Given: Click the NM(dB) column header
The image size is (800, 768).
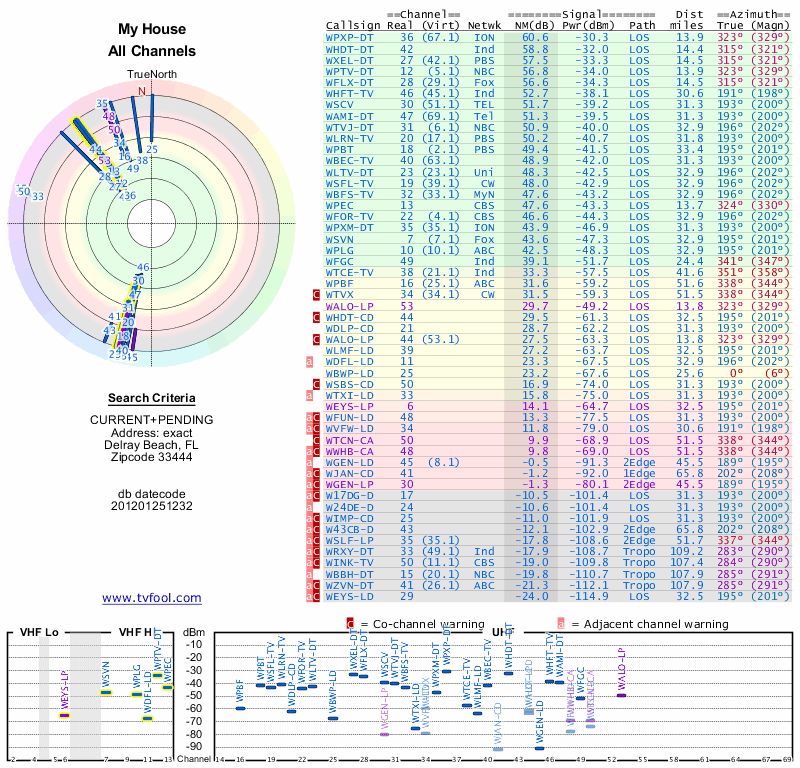Looking at the screenshot, I should (535, 26).
